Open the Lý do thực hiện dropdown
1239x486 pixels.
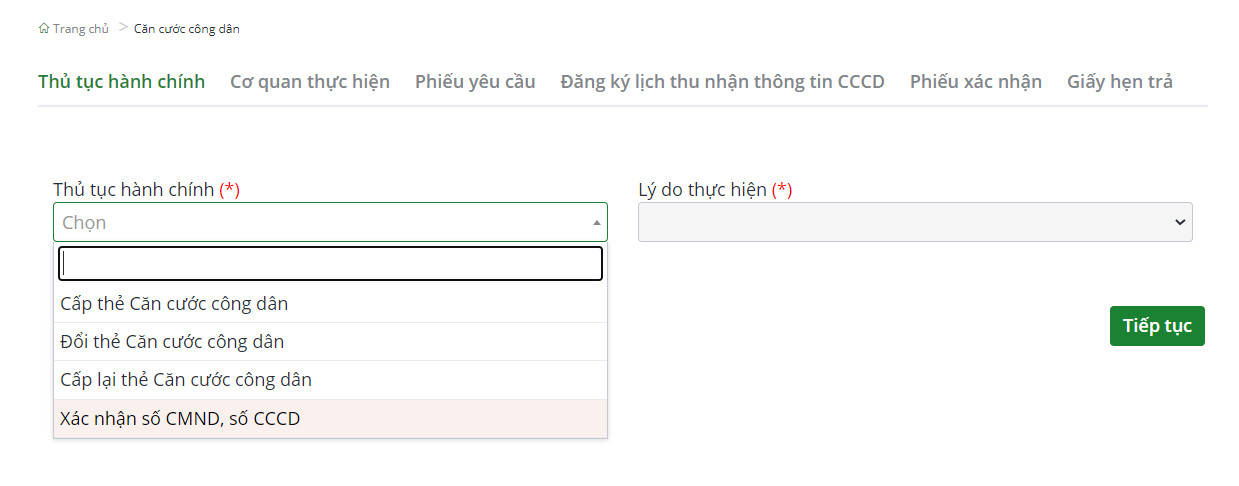pos(915,222)
